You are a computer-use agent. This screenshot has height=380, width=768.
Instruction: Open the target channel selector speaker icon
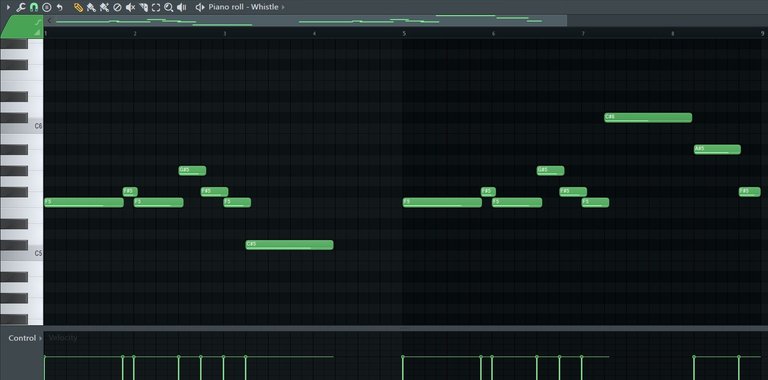(200, 7)
